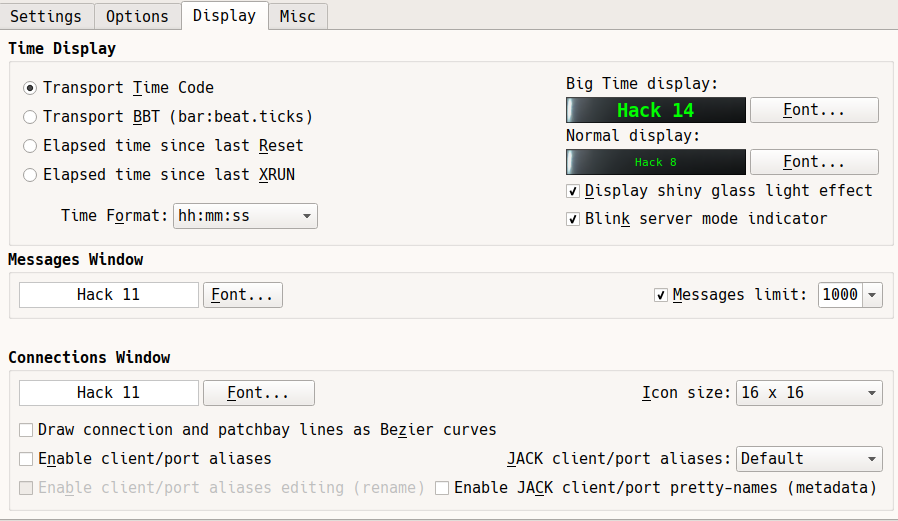Screen dimensions: 898x521
Task: Switch to the Settings tab
Action: 46,16
